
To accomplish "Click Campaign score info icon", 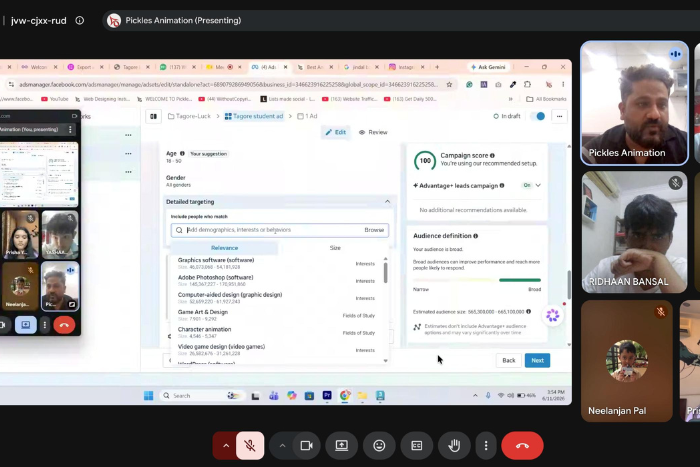I will pos(492,155).
